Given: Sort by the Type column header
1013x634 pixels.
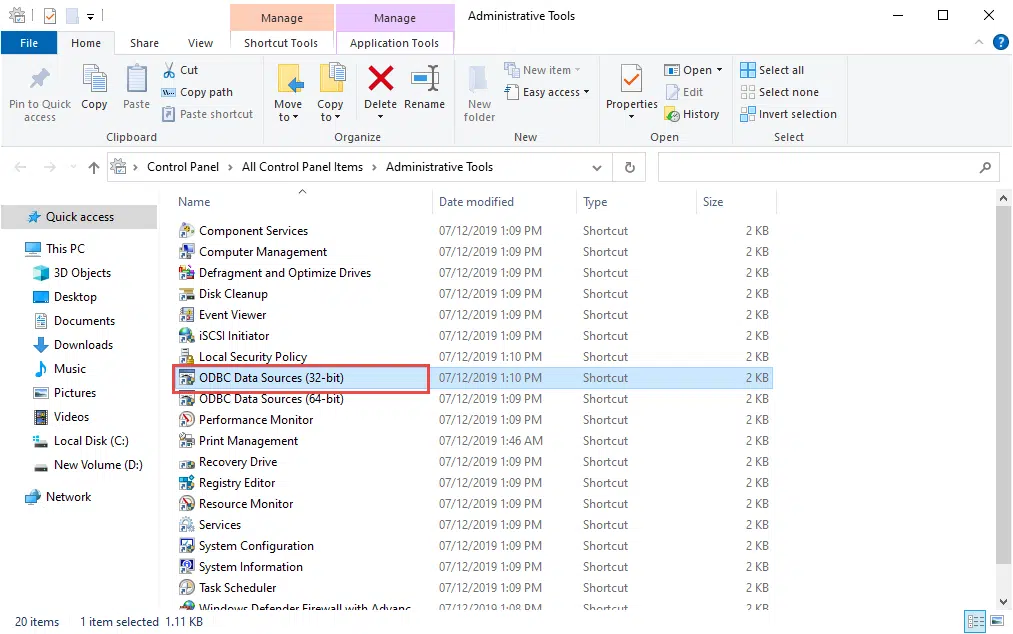Looking at the screenshot, I should (x=636, y=202).
